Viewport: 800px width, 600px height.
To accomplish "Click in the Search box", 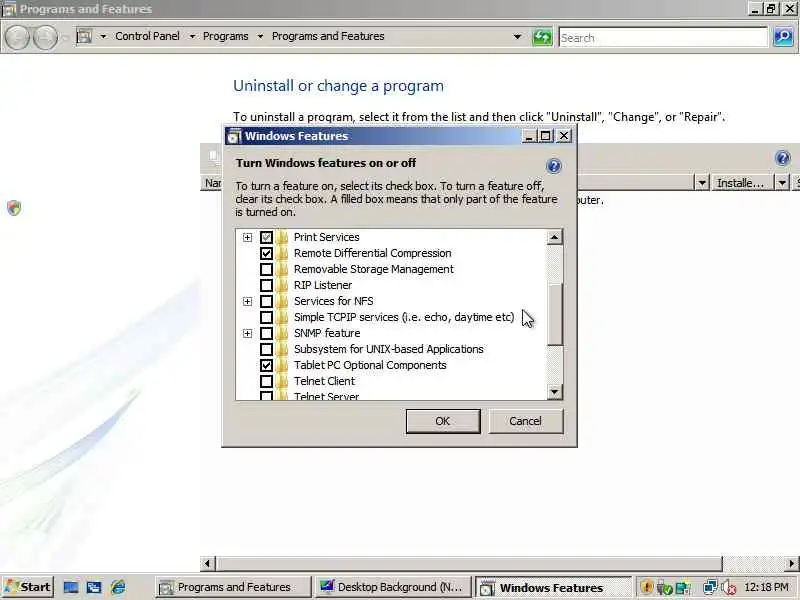I will click(663, 38).
